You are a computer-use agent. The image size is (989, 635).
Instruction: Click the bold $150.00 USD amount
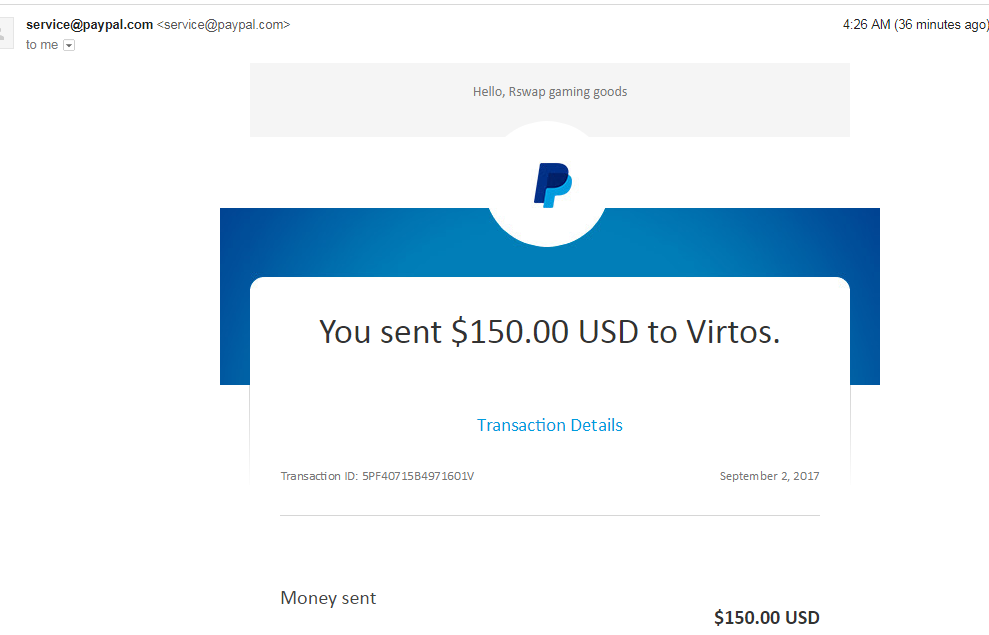coord(767,617)
